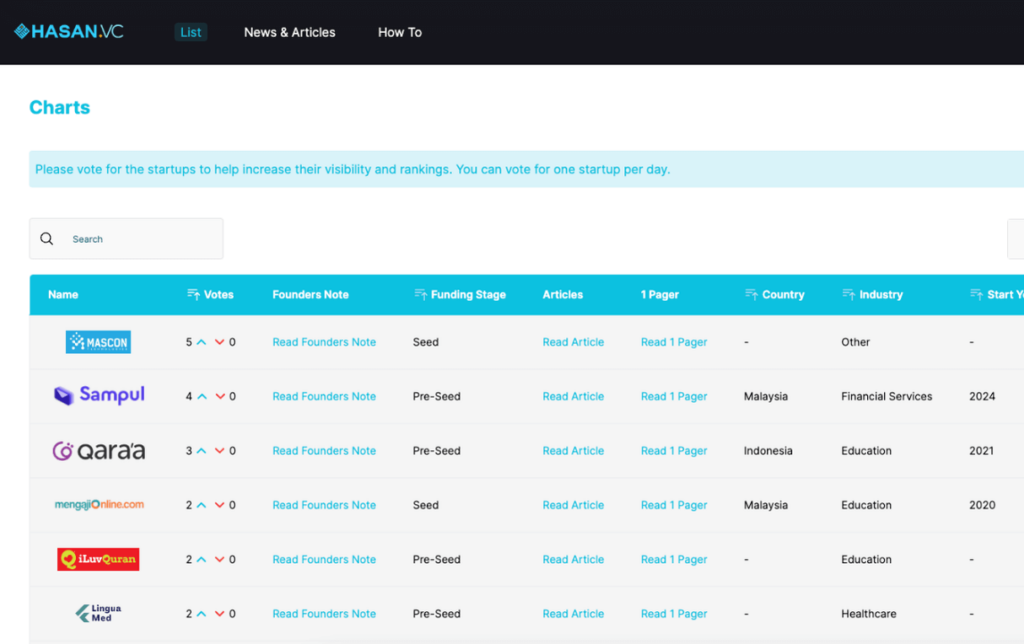The height and width of the screenshot is (644, 1024).
Task: Open the Read Article link for Qara'a
Action: point(573,450)
